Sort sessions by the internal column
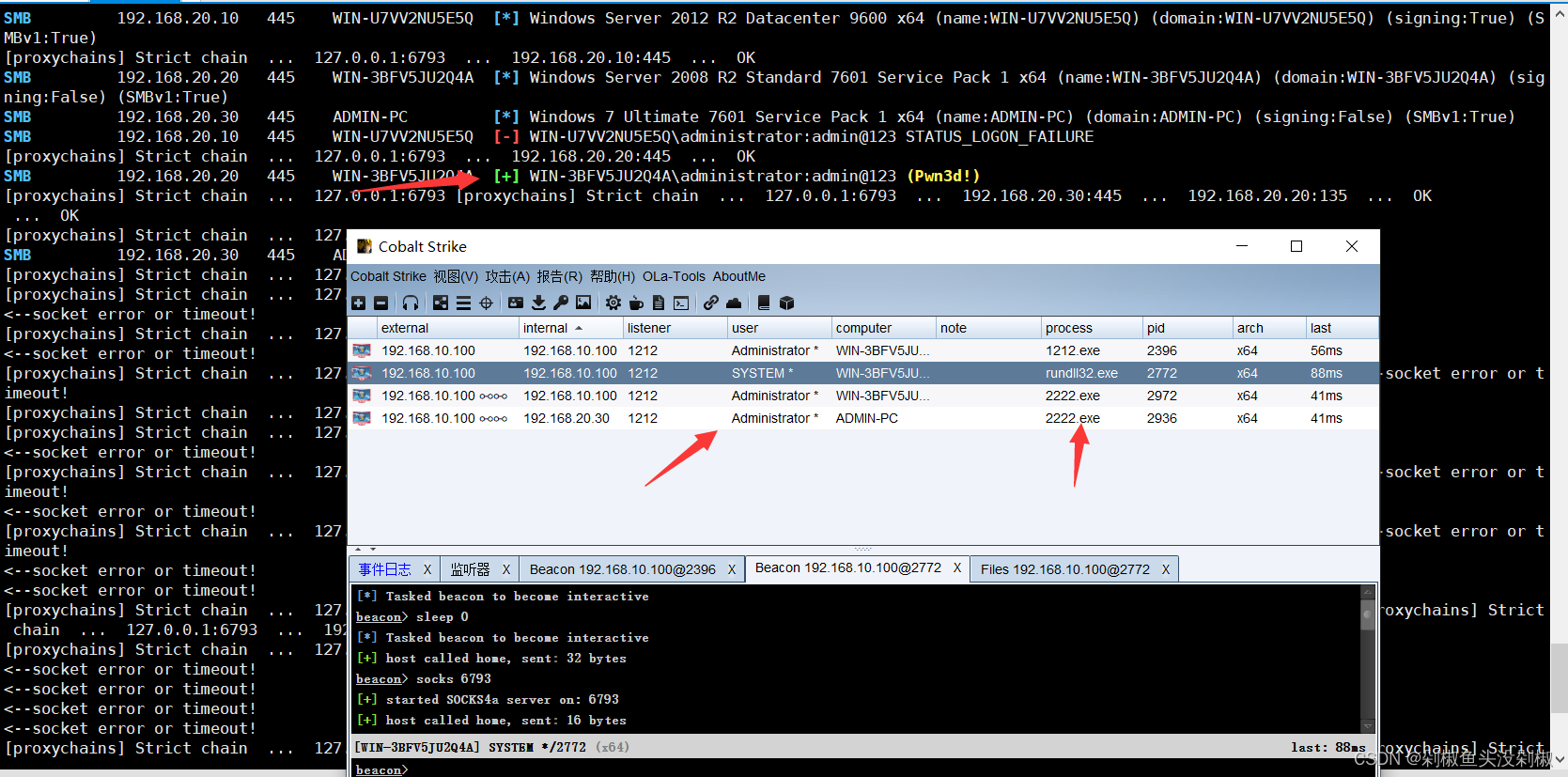This screenshot has height=777, width=1568. click(x=570, y=328)
